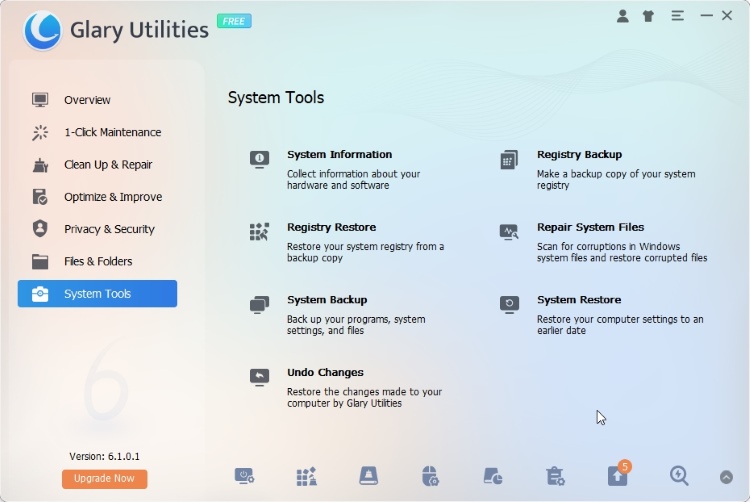This screenshot has height=502, width=750.
Task: Click the Version: 6.1.0.1 text
Action: point(104,457)
